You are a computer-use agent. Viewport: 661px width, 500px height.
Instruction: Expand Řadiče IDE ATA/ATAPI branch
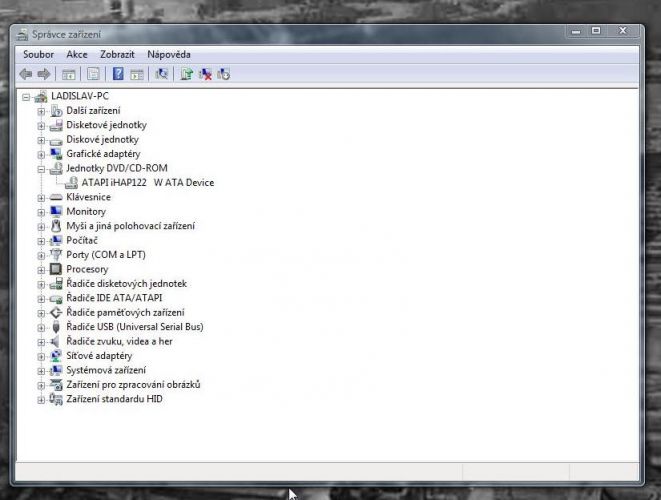pos(41,299)
